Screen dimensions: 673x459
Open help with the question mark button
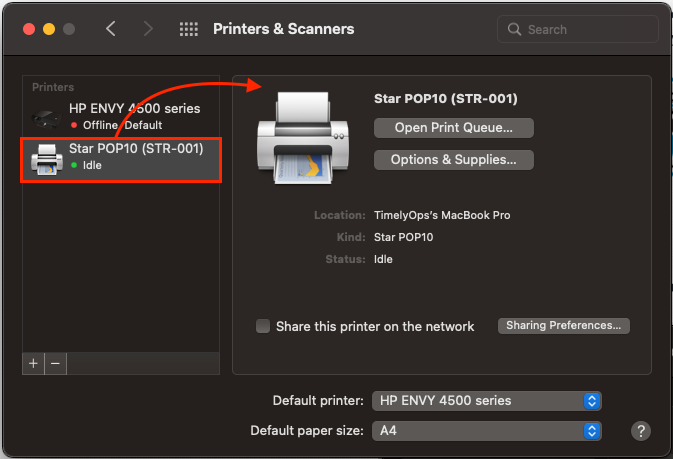coord(641,431)
